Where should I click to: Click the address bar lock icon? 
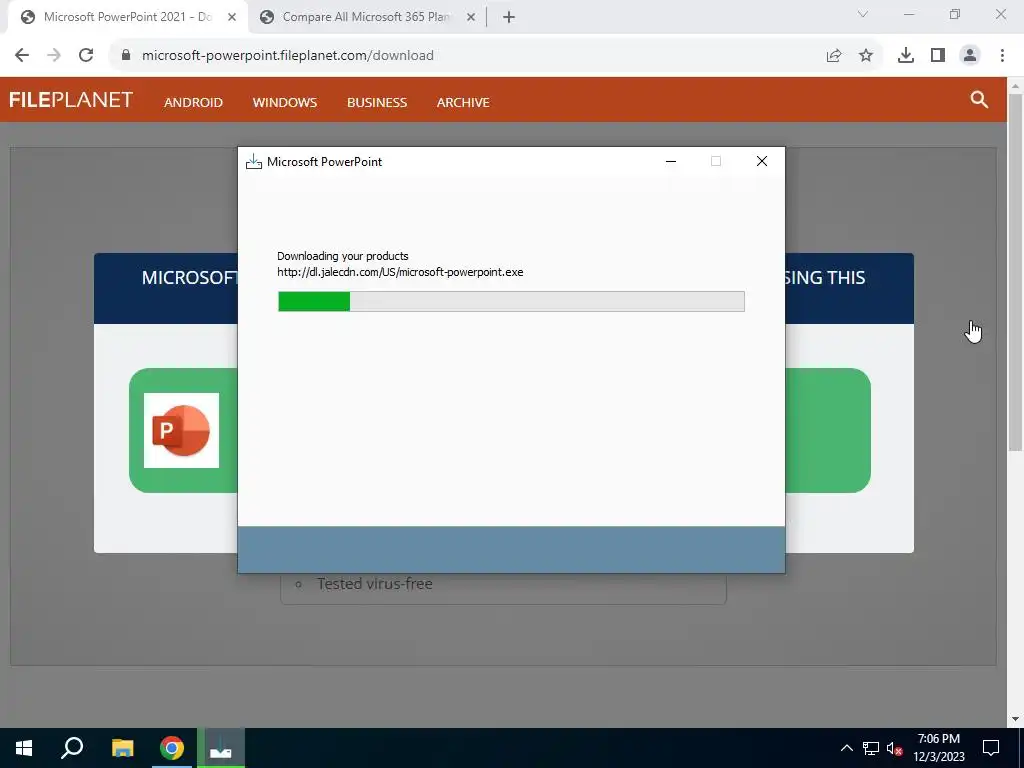pyautogui.click(x=126, y=56)
